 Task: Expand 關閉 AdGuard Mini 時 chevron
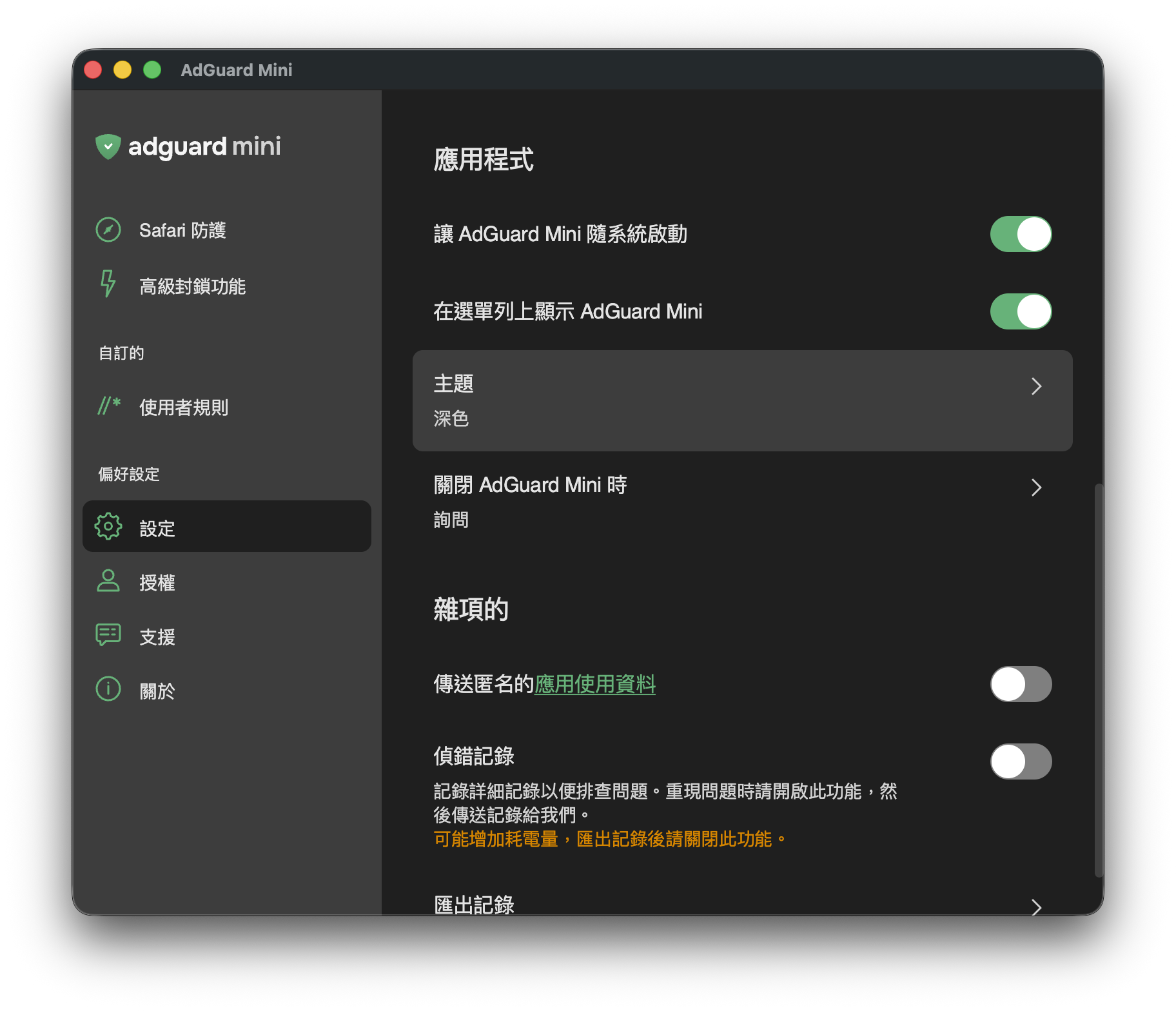1036,487
